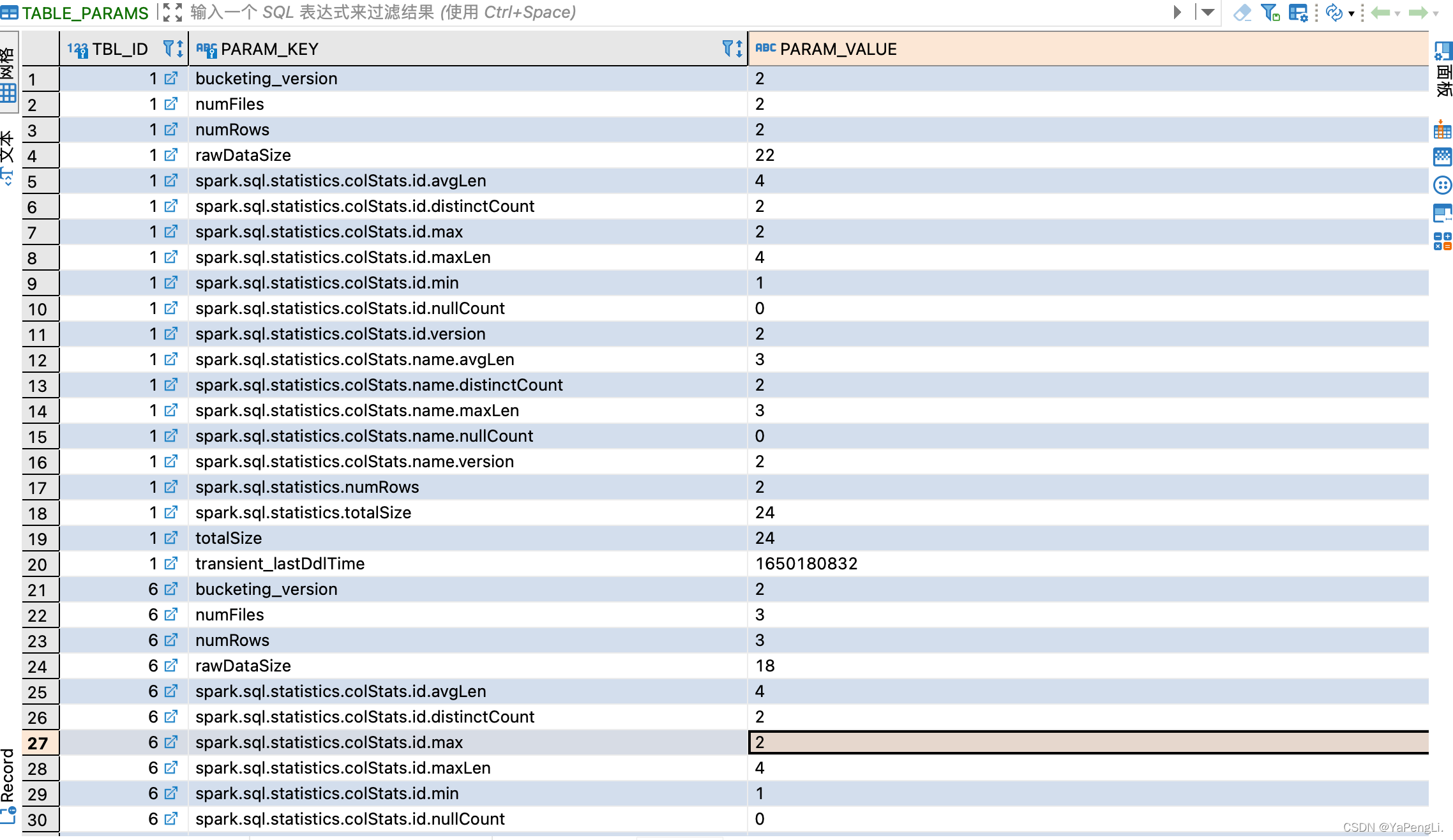Expand the back navigation history dropdown
1453x840 pixels.
(x=1397, y=13)
